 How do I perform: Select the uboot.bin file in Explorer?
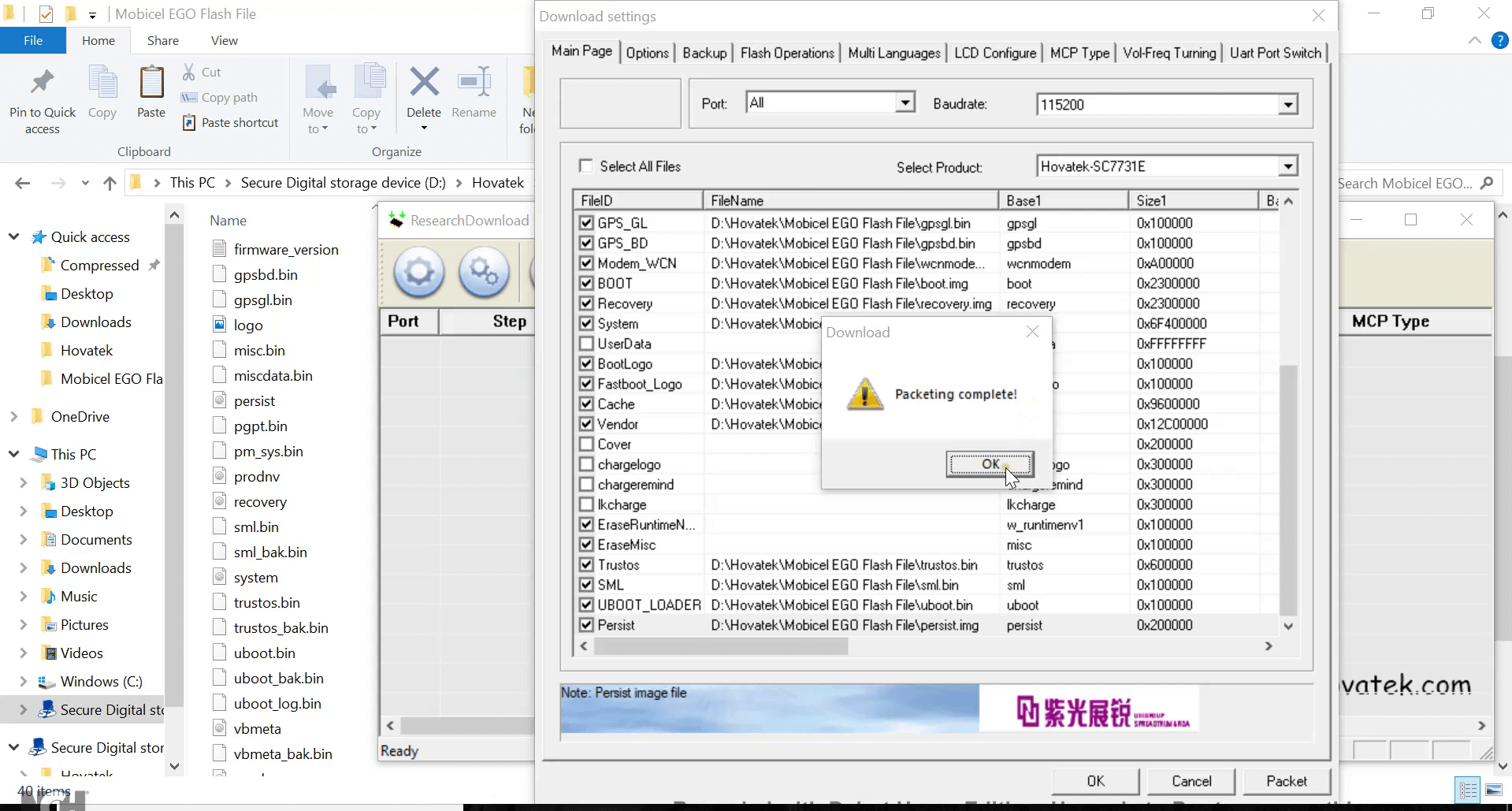tap(265, 653)
